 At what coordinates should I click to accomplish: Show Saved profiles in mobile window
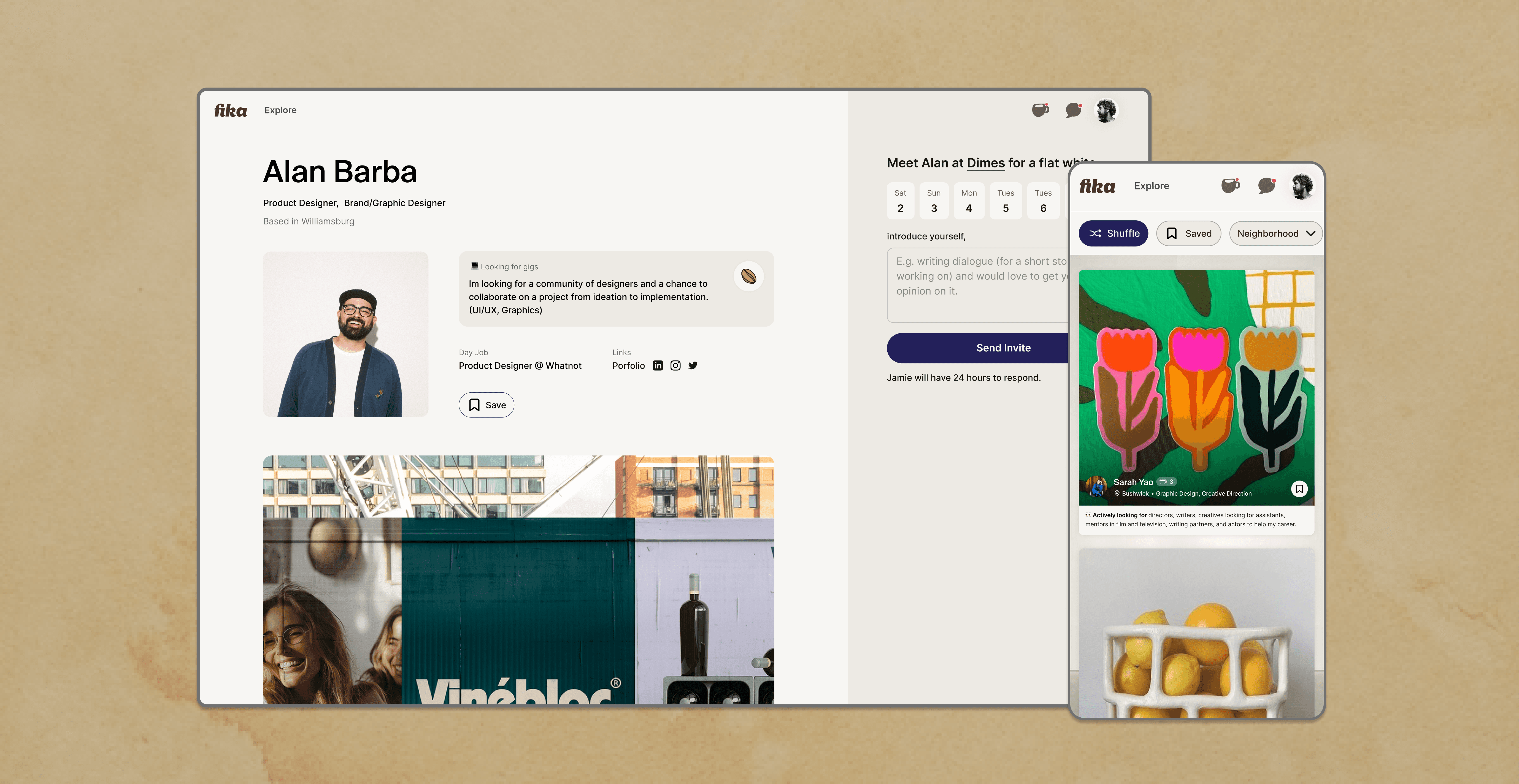pyautogui.click(x=1189, y=234)
